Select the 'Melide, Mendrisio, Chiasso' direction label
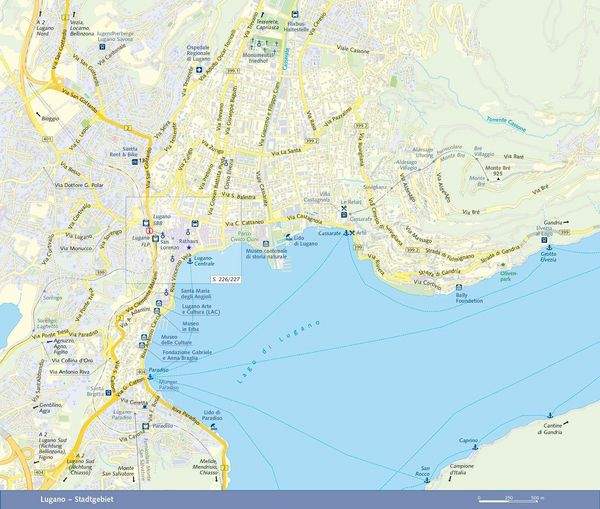Viewport: 600px width, 509px height. tap(207, 467)
